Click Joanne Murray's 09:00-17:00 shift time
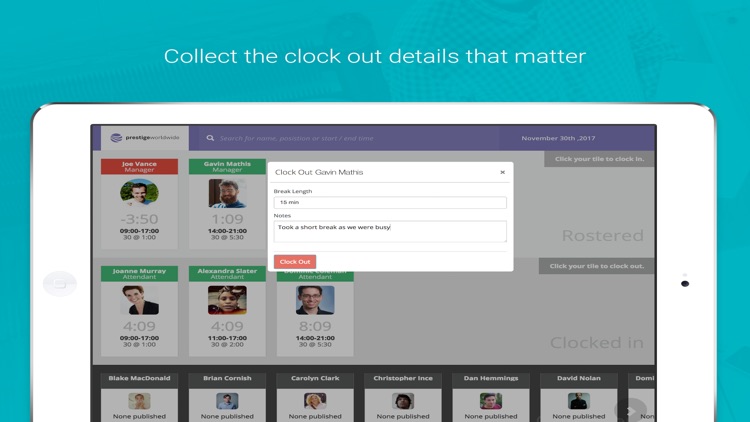Viewport: 750px width, 422px height. (x=139, y=338)
